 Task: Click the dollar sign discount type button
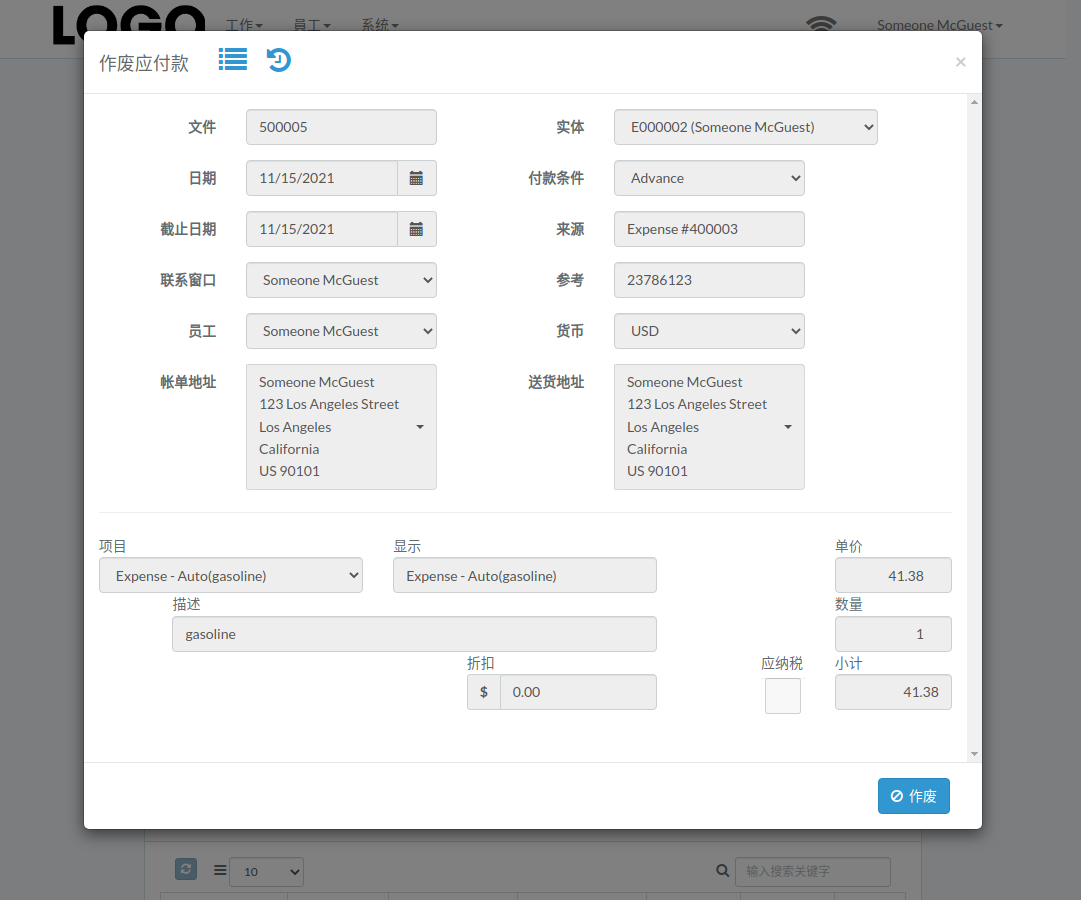(x=484, y=692)
